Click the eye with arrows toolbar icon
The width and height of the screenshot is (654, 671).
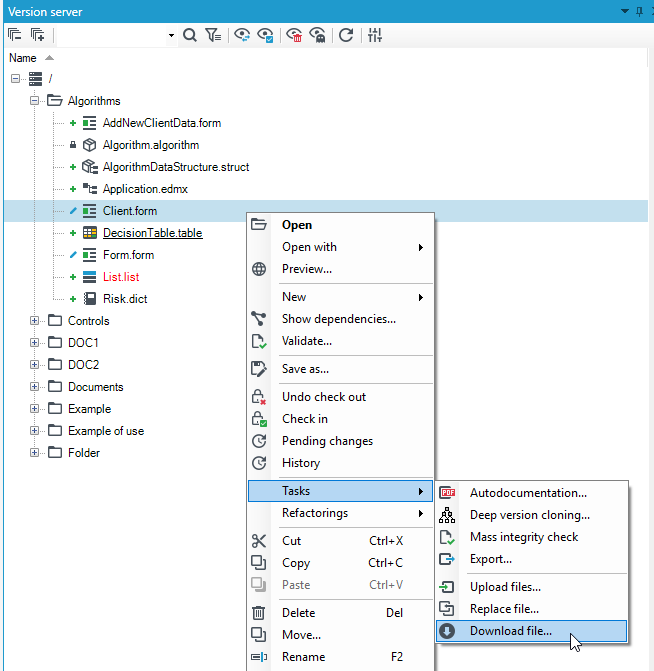click(x=242, y=35)
